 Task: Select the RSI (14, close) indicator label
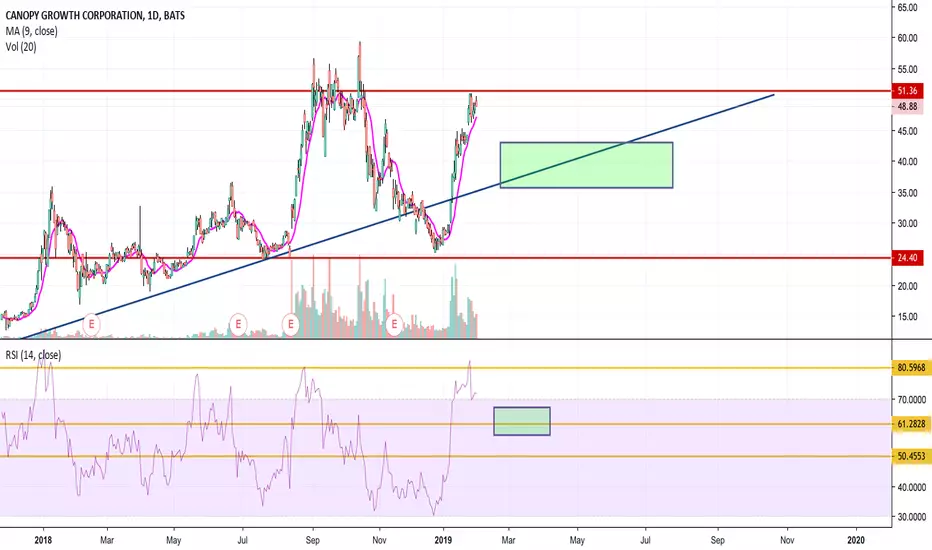[x=33, y=355]
